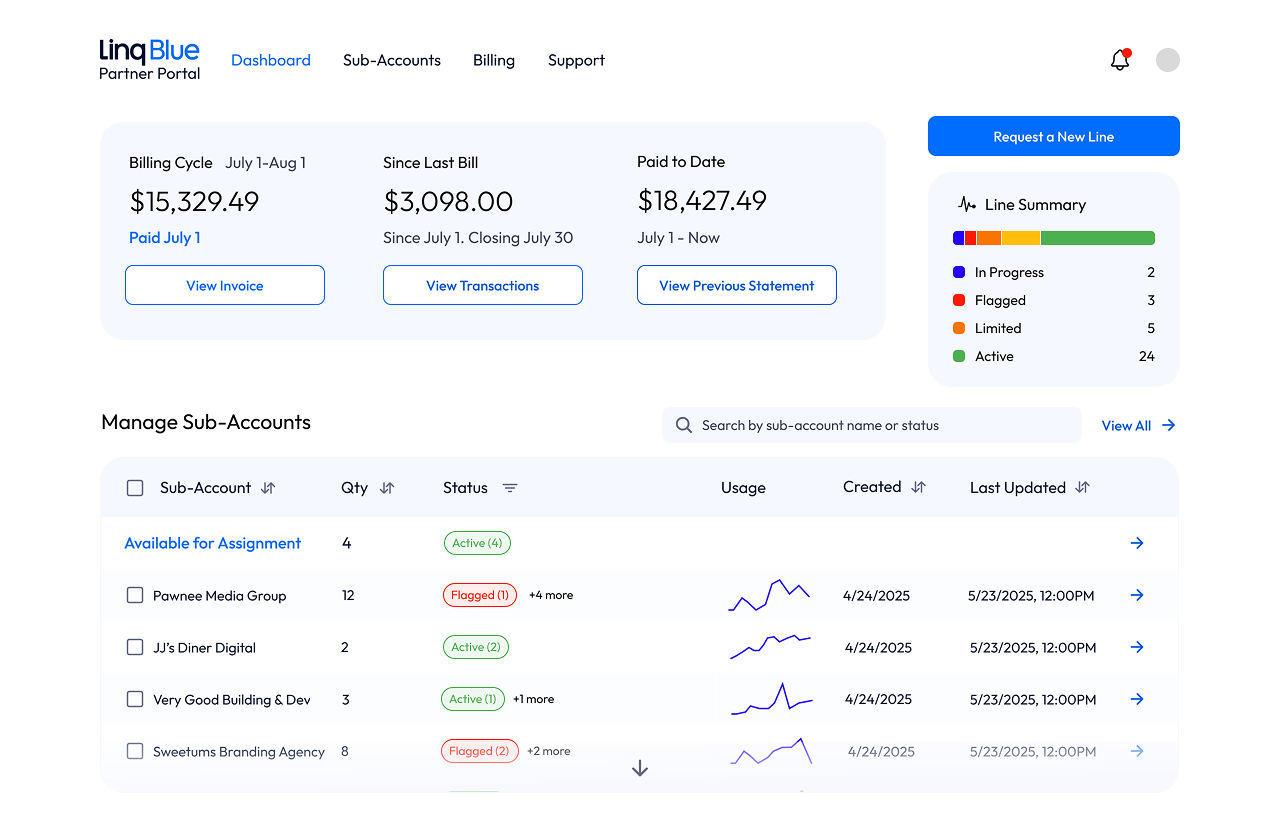The height and width of the screenshot is (832, 1280).
Task: Open the Sub-Accounts nav item
Action: (x=392, y=60)
